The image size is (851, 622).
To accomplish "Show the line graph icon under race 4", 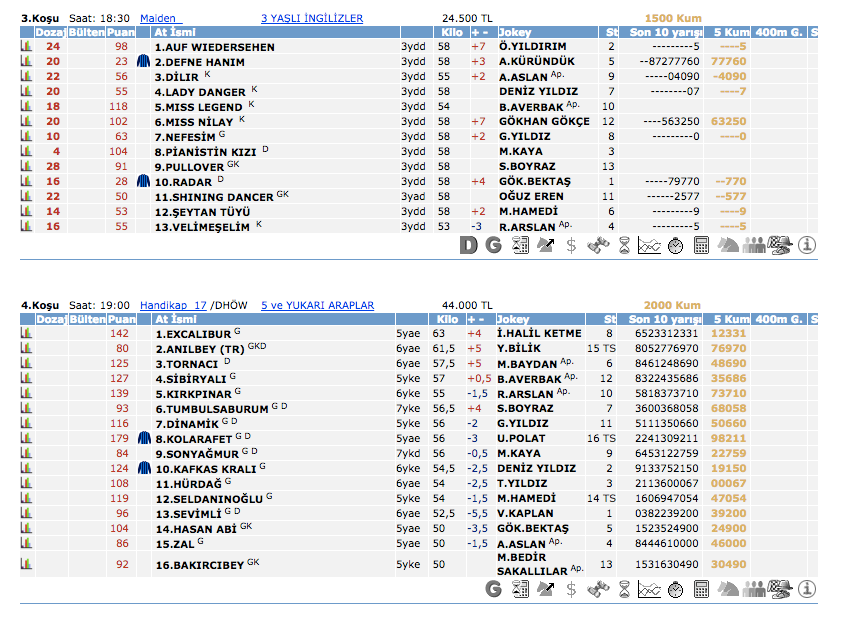I will [x=649, y=589].
